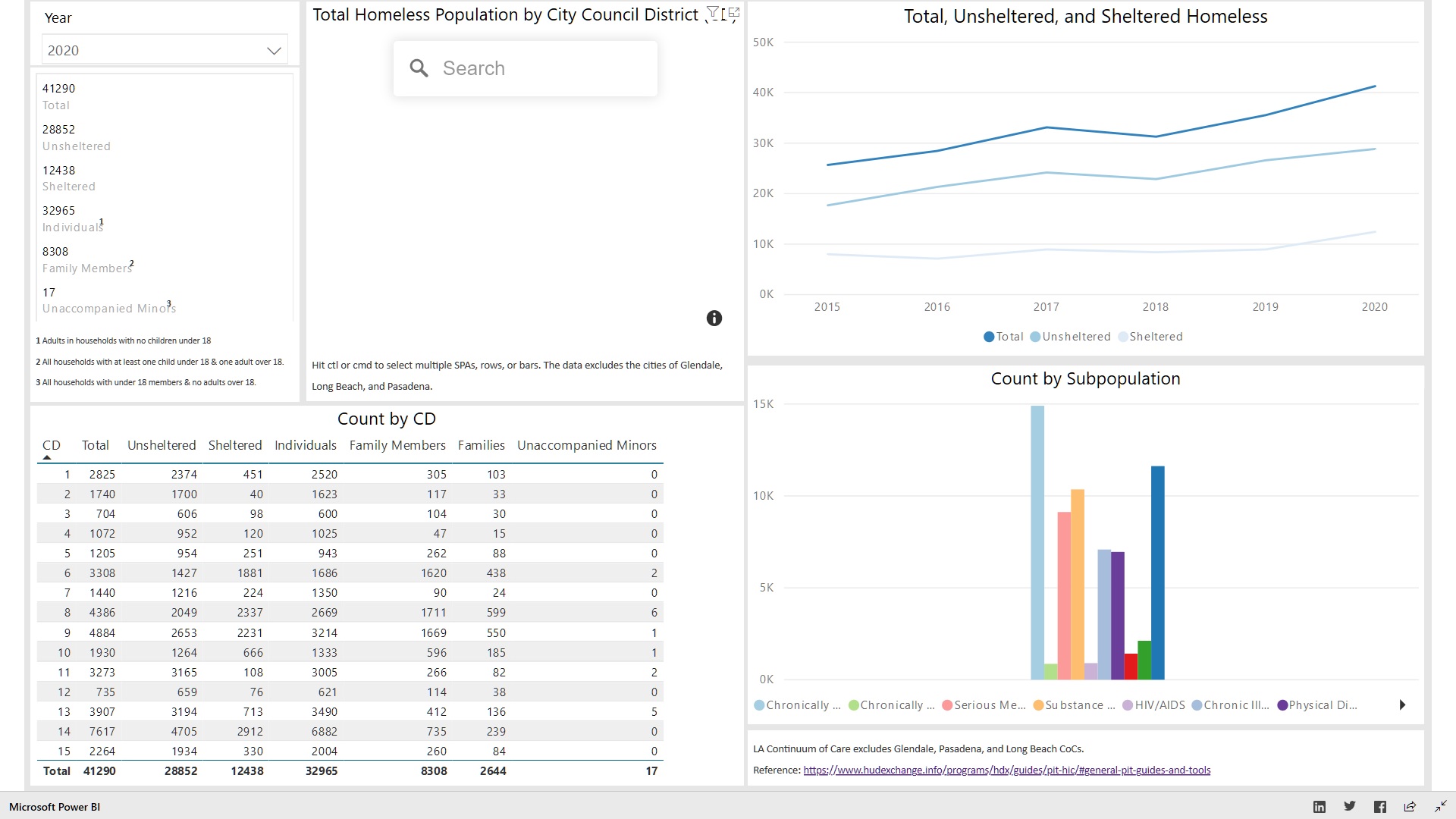Screen dimensions: 1456x819
Task: Sort by Unsheltered column header
Action: pyautogui.click(x=162, y=445)
